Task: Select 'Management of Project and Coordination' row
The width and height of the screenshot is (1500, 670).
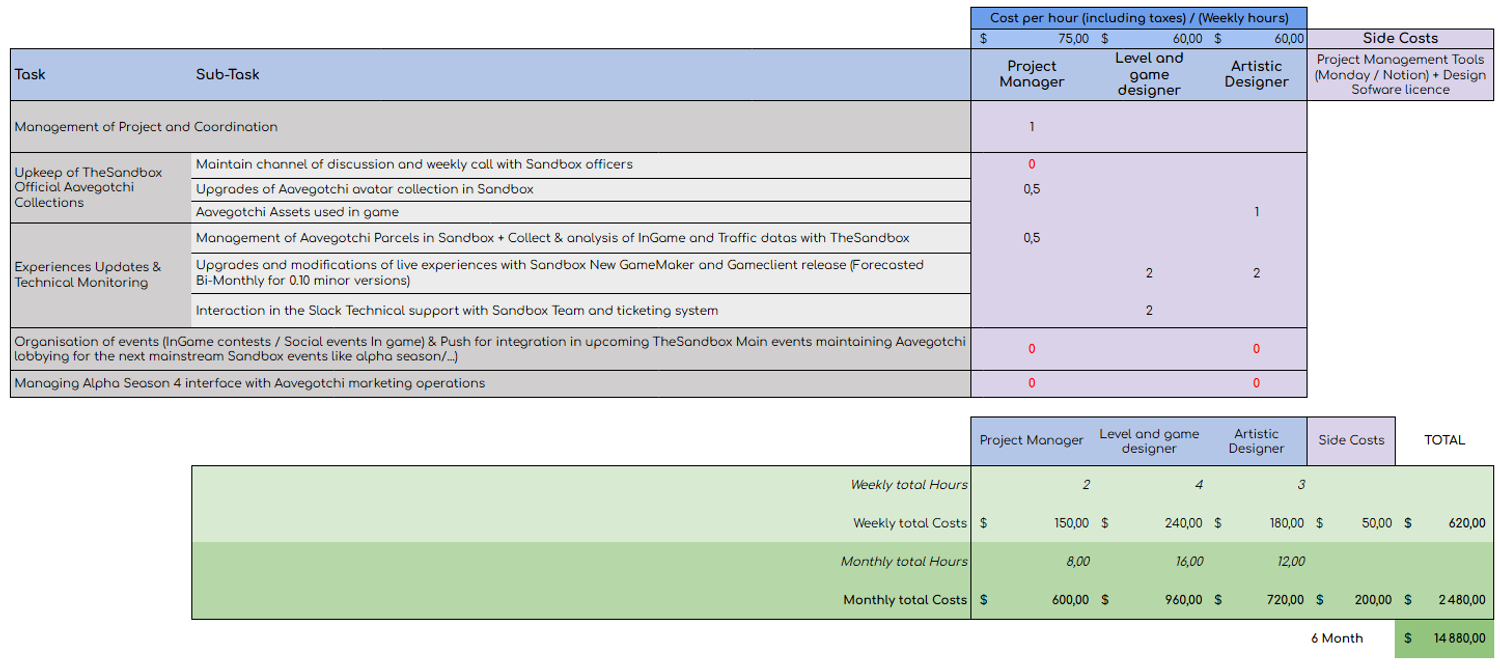Action: point(490,127)
